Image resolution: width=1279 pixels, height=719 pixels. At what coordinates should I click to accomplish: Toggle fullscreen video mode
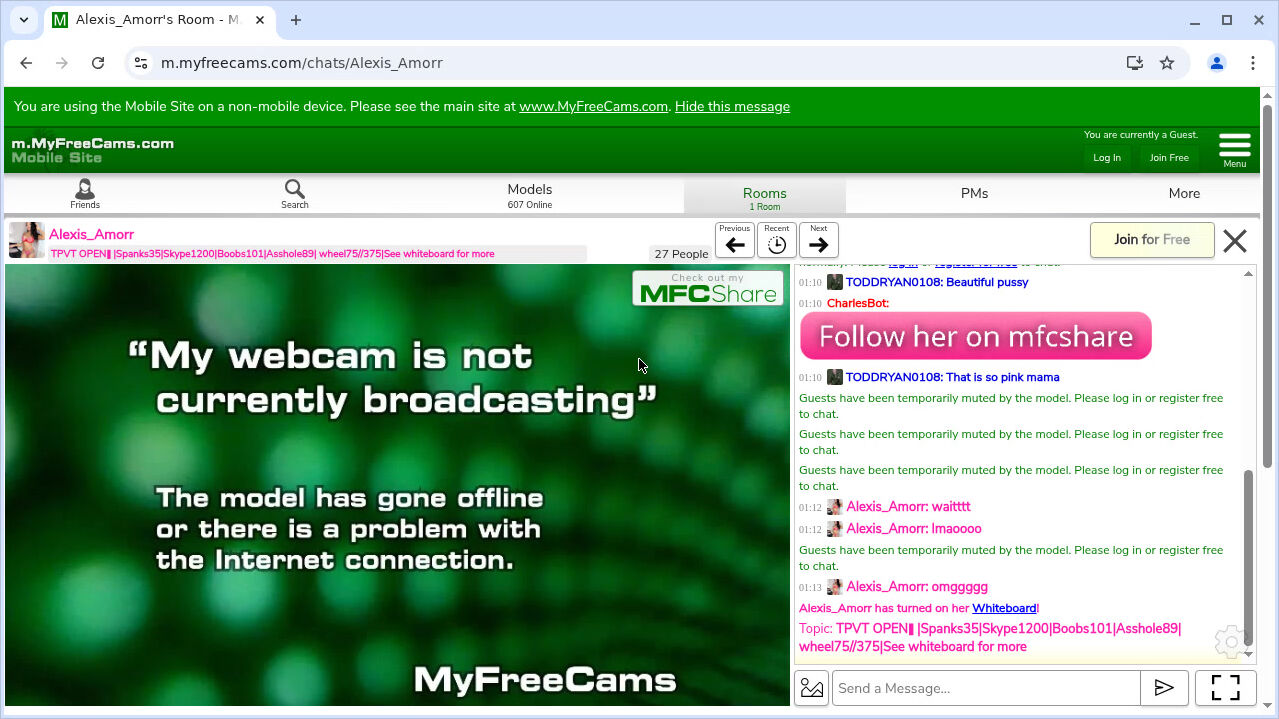coord(1225,688)
